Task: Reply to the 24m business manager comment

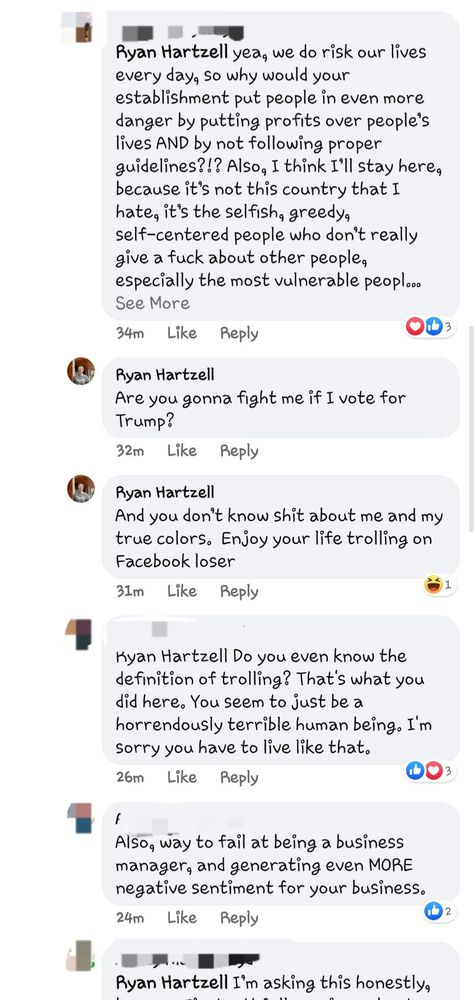Action: click(x=239, y=918)
